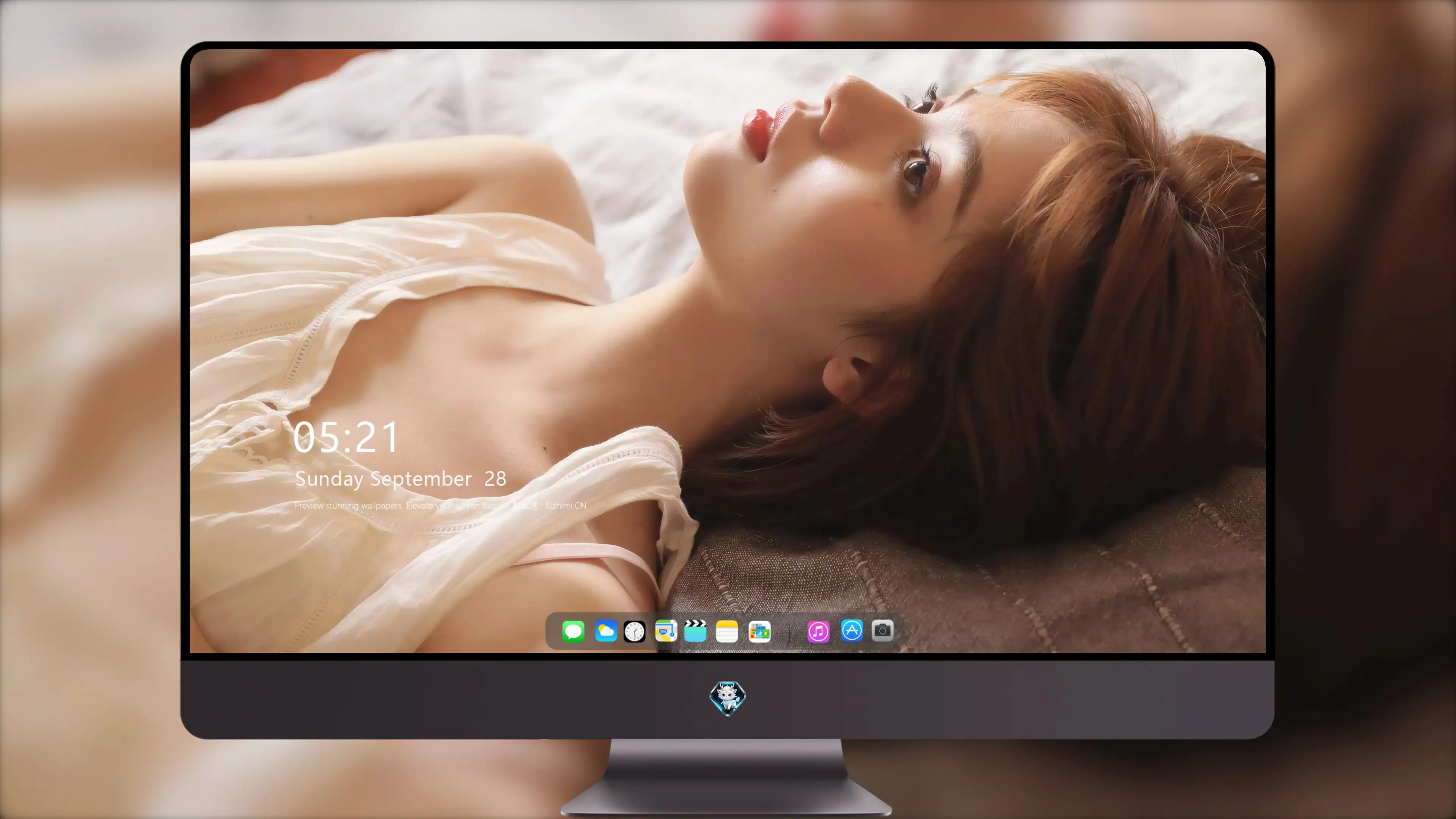Open the App Store icon in the dock
Screen dimensions: 1456x819
(852, 630)
